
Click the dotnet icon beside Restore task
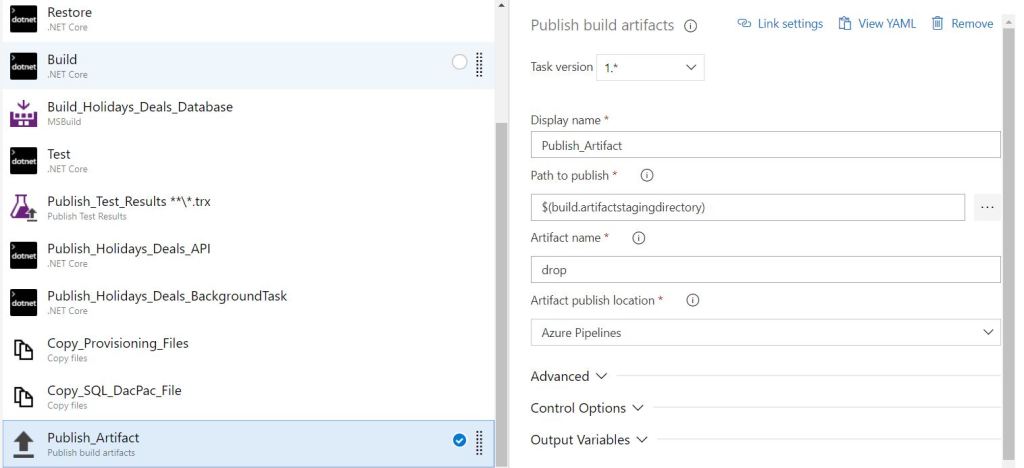[24, 19]
